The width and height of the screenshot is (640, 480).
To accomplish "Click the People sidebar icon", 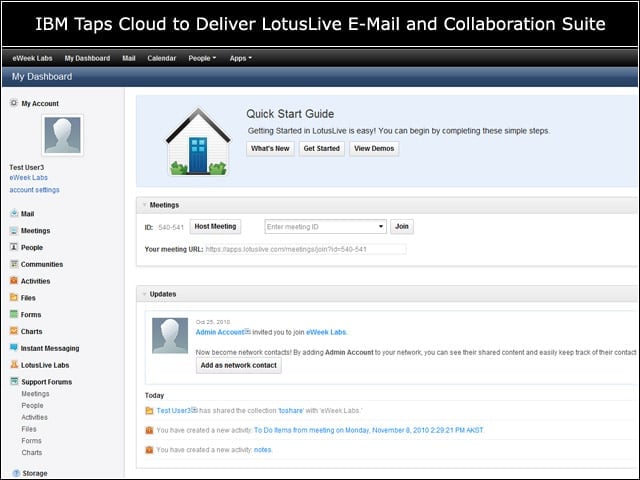I will click(x=14, y=247).
